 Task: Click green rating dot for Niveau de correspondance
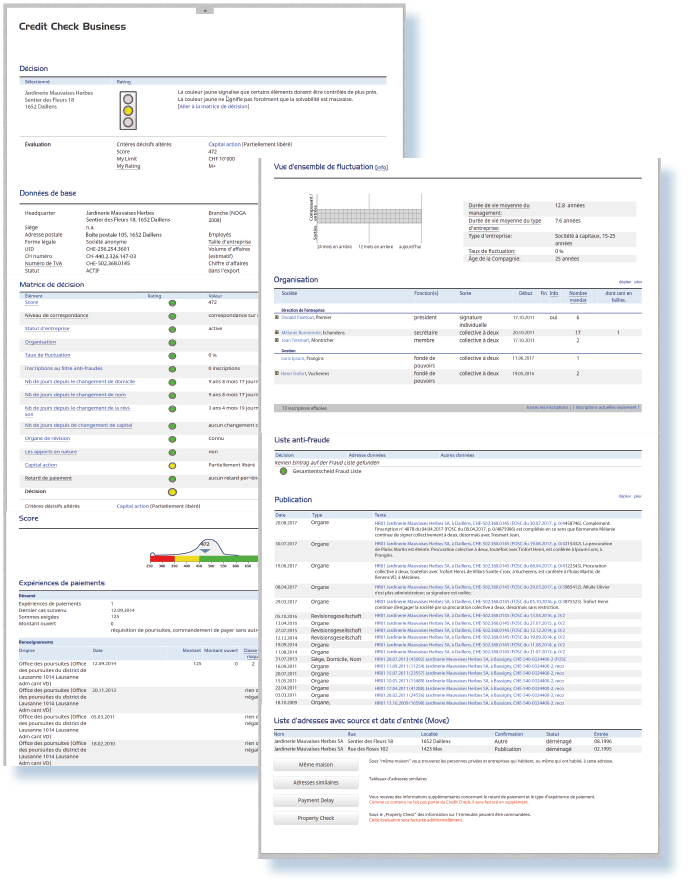[172, 316]
